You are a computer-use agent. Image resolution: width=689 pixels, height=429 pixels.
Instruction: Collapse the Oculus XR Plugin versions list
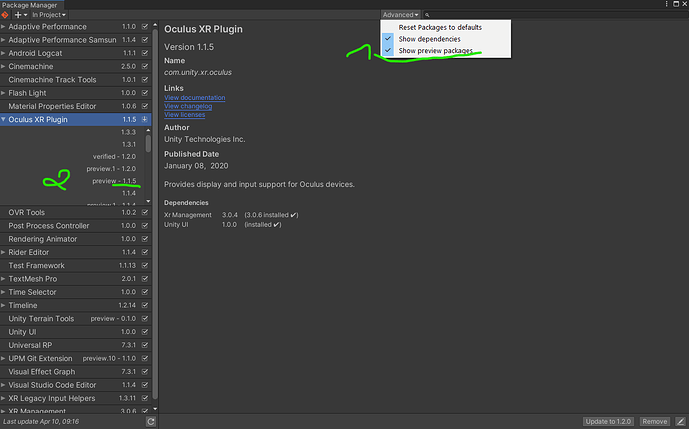[4, 119]
